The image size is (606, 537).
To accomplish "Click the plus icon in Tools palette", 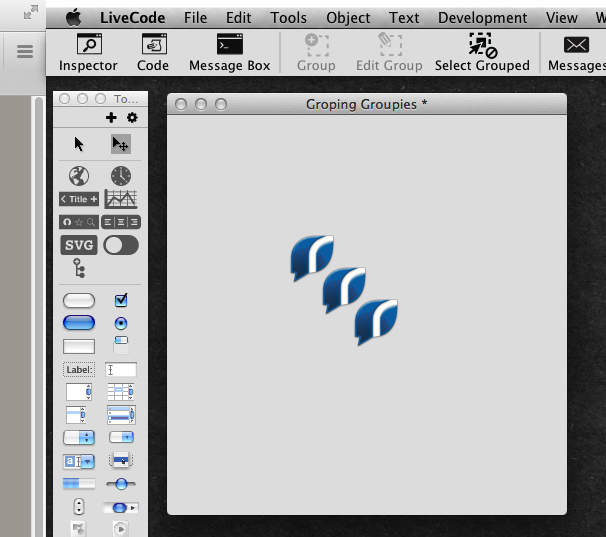I will (x=111, y=118).
